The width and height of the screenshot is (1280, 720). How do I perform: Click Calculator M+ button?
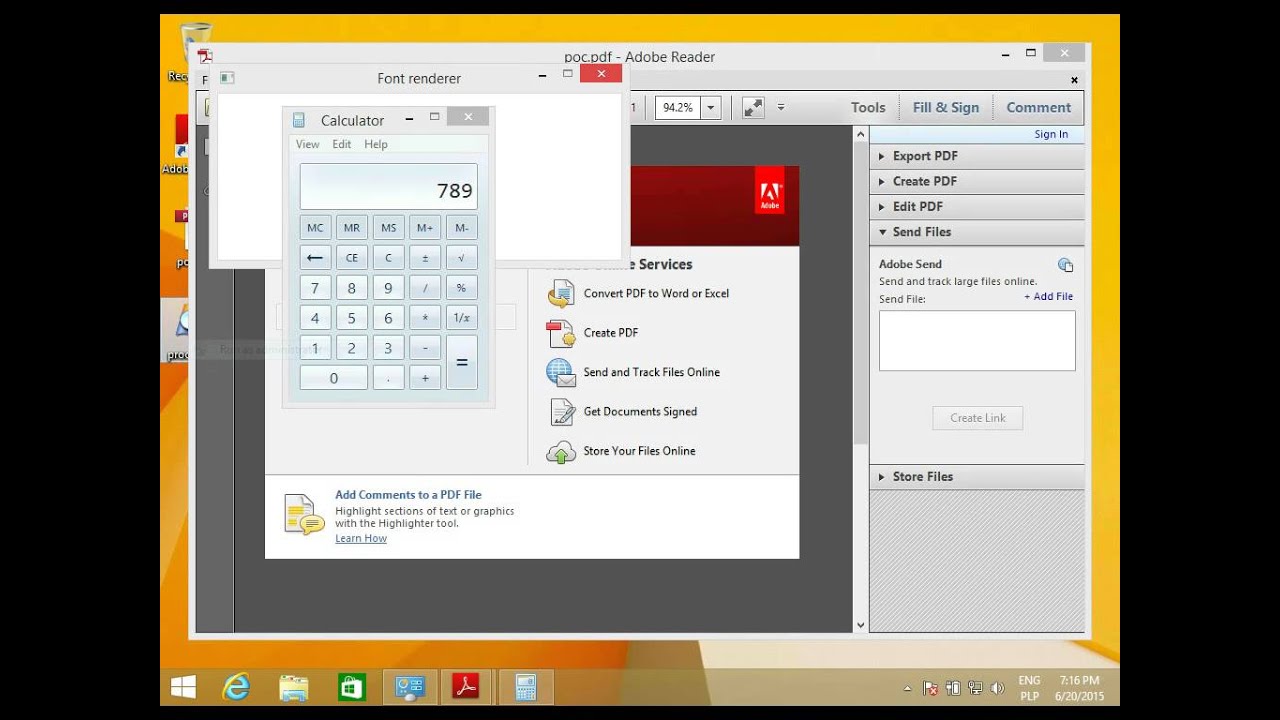coord(425,228)
